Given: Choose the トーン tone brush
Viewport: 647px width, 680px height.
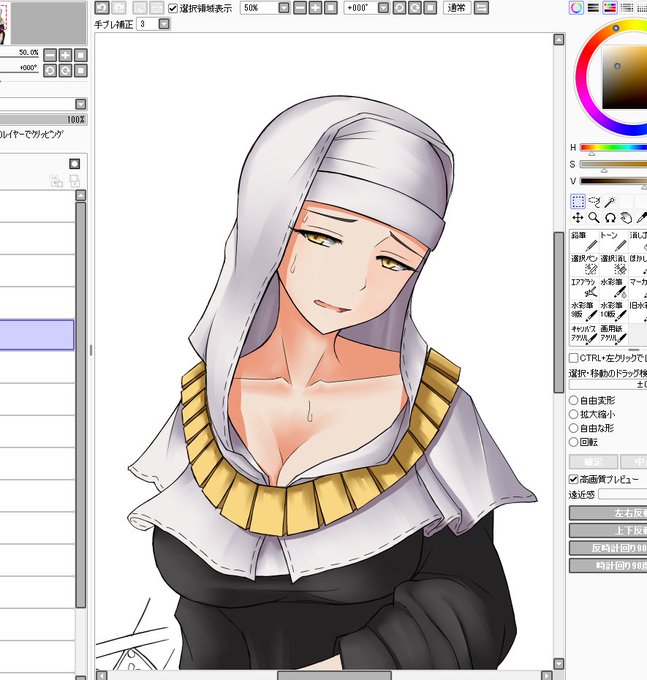Looking at the screenshot, I should [614, 241].
